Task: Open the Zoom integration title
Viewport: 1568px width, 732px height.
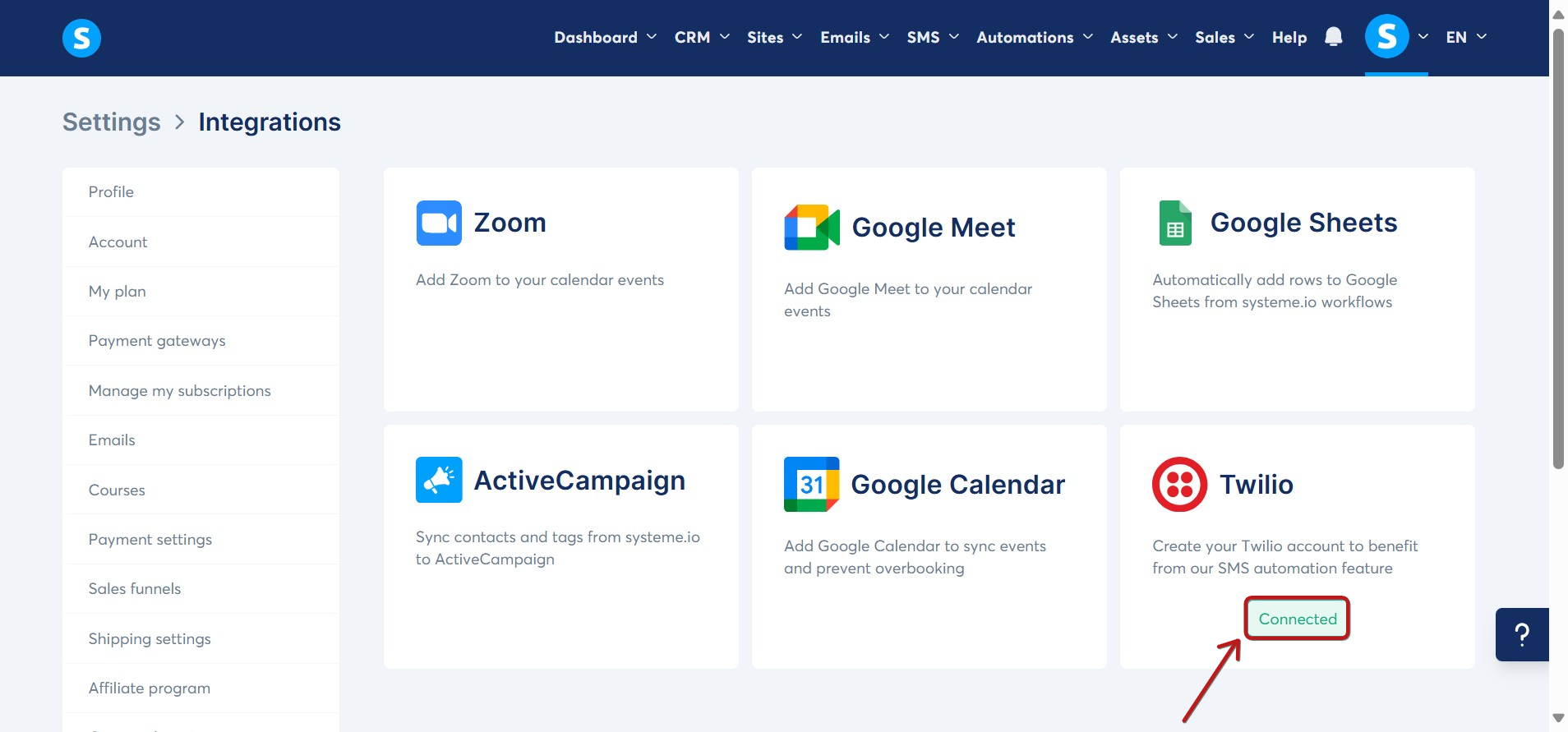Action: click(x=510, y=223)
